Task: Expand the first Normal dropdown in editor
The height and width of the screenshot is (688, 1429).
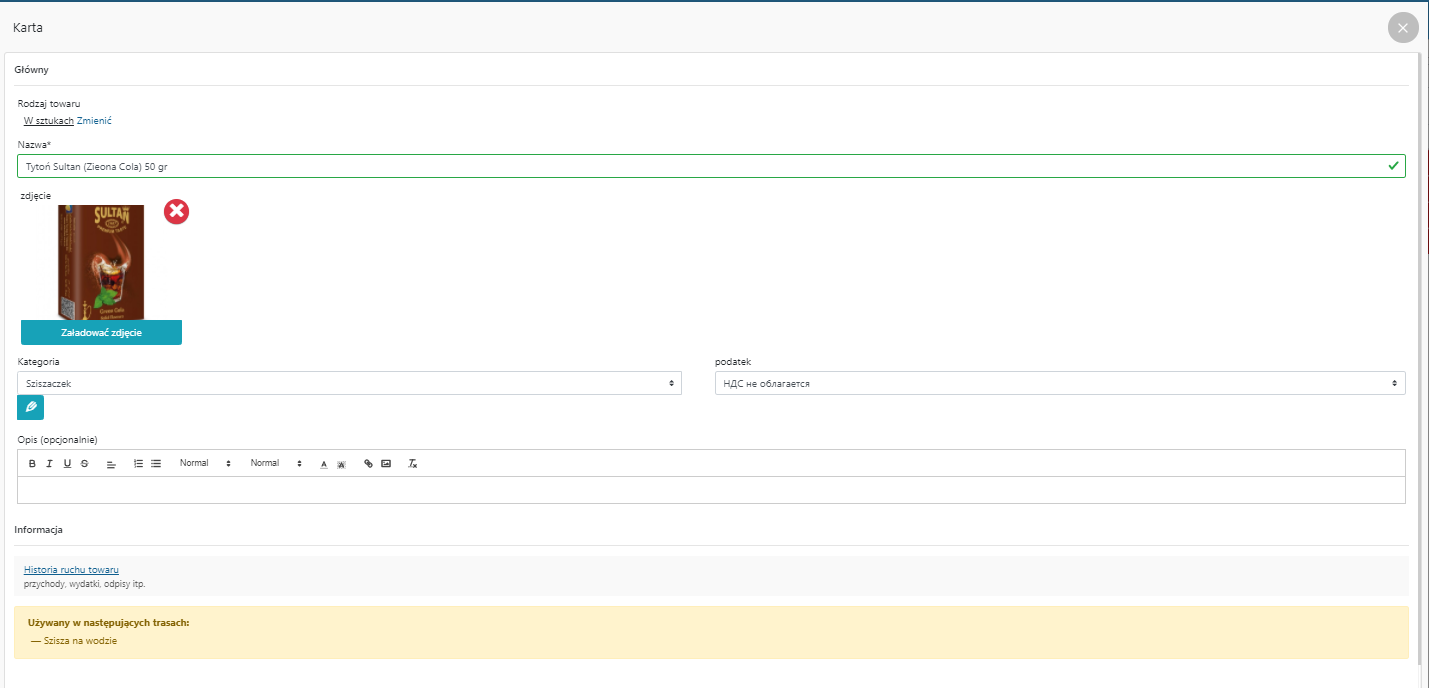Action: [x=205, y=464]
